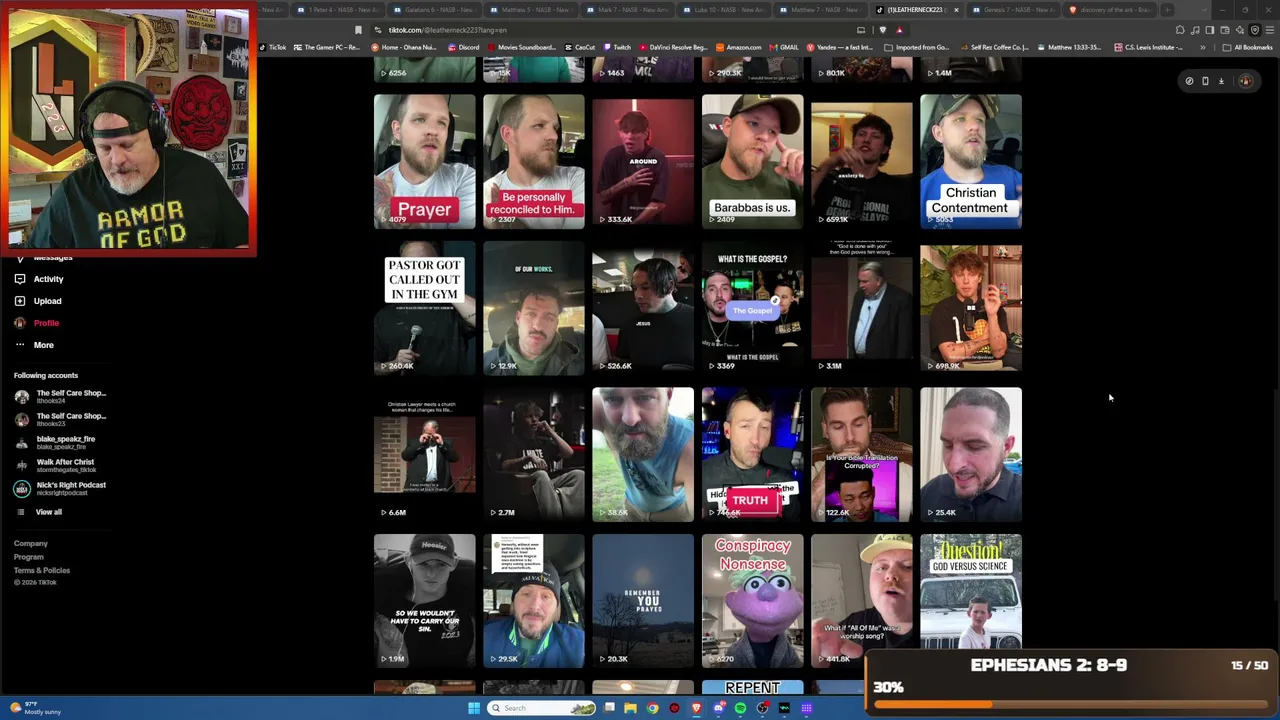Switch to the Mark 7 - NASB tab

[627, 10]
